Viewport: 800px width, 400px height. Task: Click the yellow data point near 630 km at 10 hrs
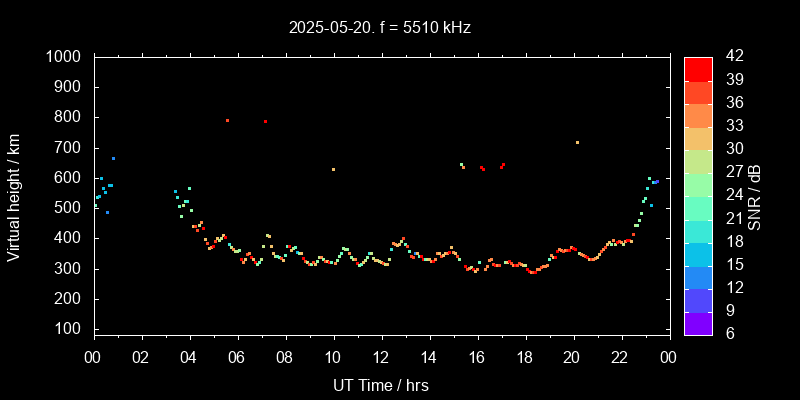333,169
